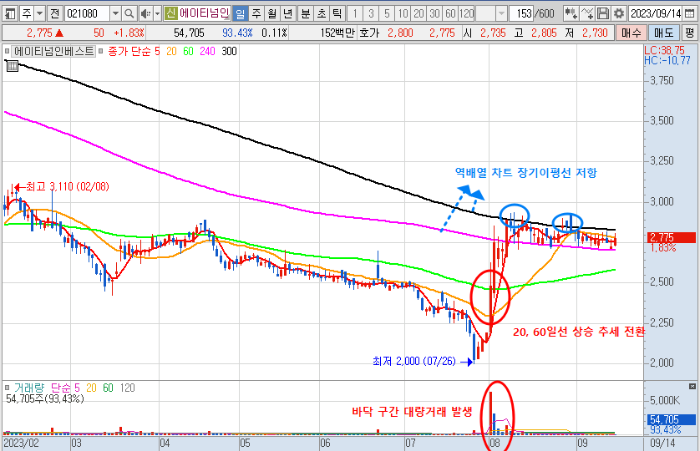The height and width of the screenshot is (451, 700).
Task: Click the current price 2,775 in quote bar
Action: pos(39,33)
